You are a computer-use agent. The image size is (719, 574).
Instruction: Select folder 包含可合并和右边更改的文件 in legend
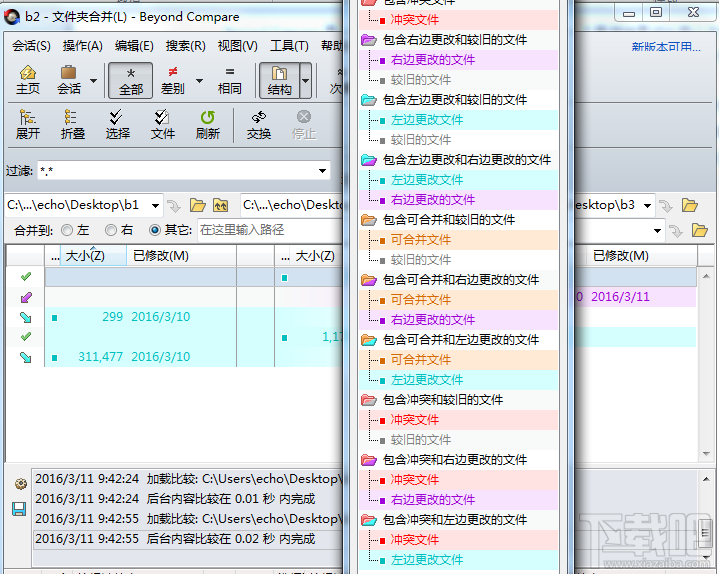[x=461, y=280]
